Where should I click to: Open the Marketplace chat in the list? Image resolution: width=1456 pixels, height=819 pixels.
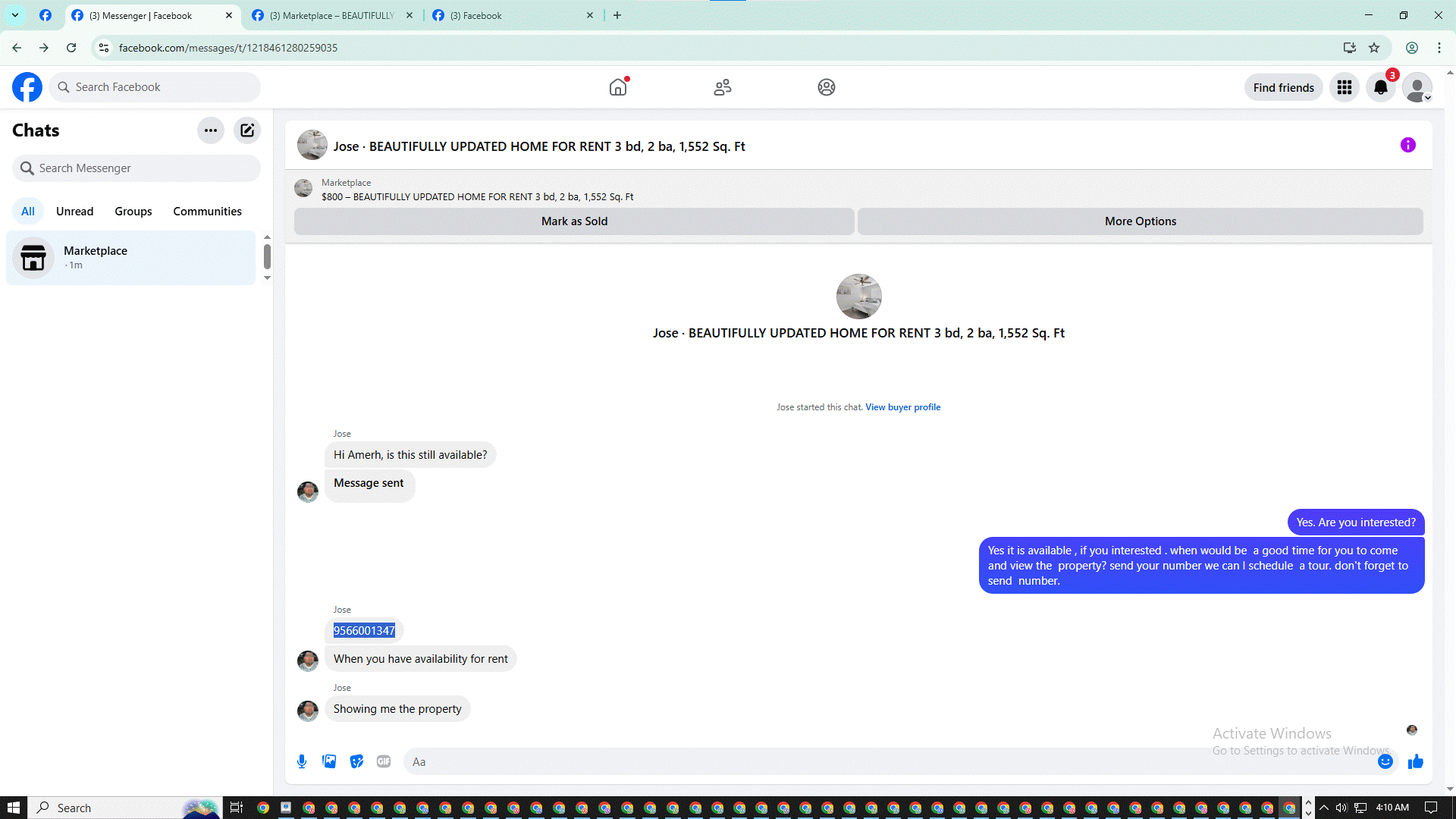tap(131, 258)
